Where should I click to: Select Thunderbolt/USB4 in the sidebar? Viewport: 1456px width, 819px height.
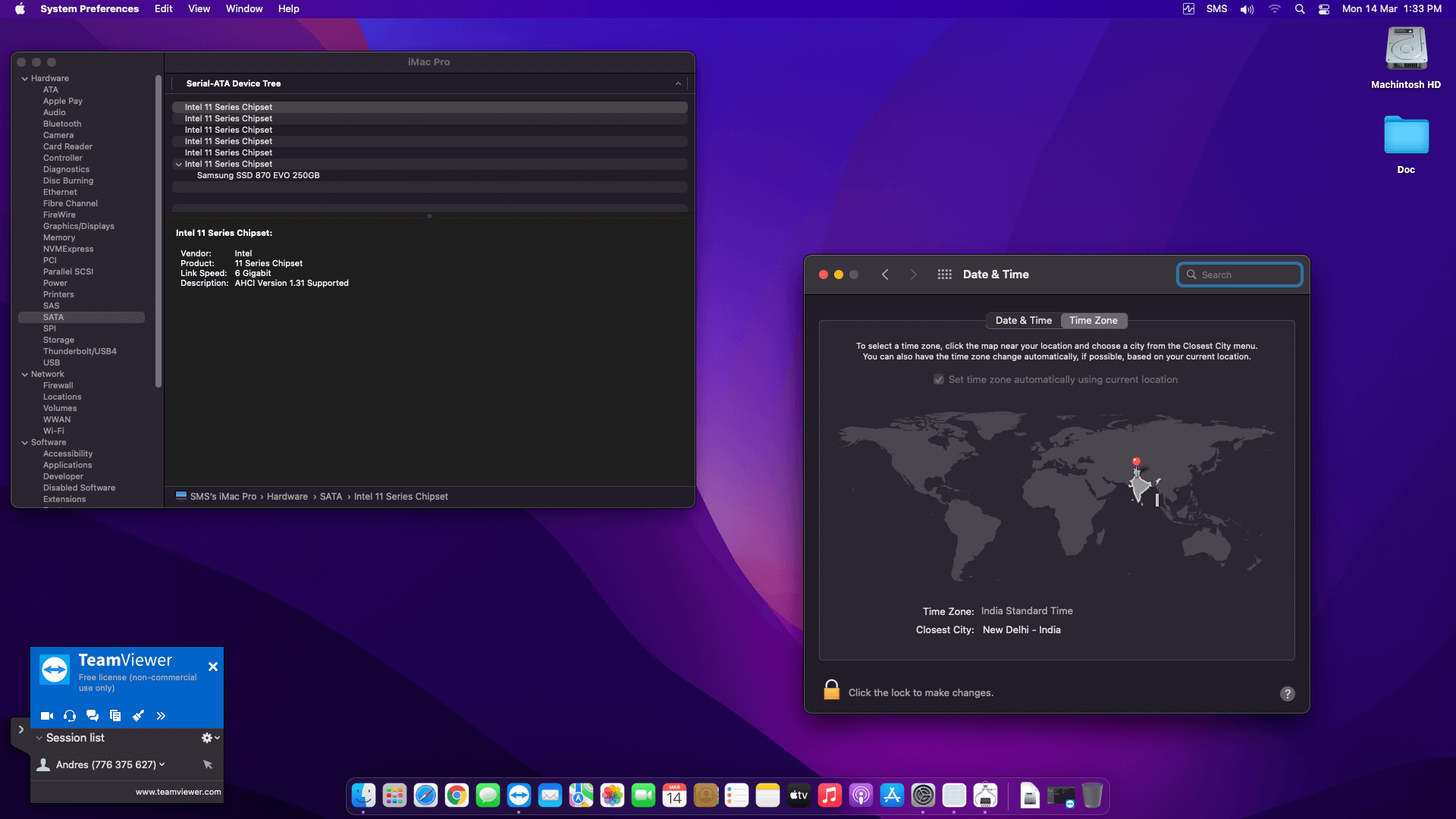pos(80,351)
